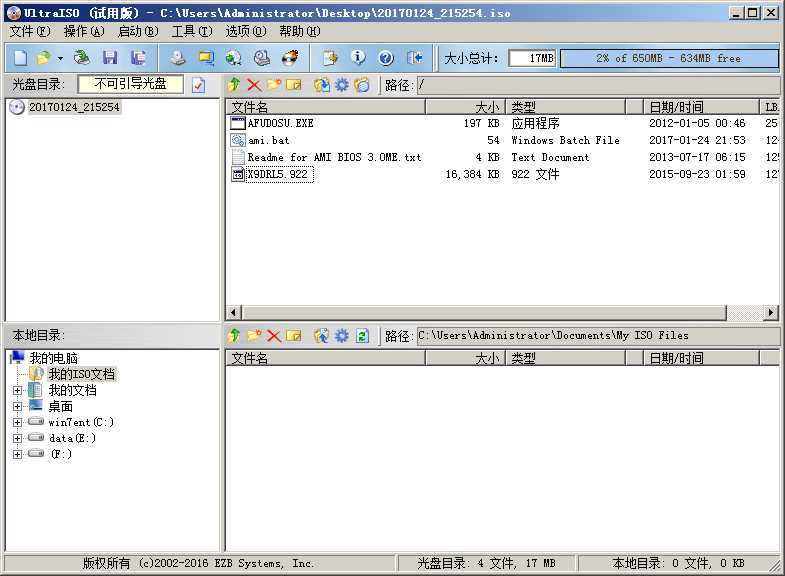This screenshot has height=576, width=785.
Task: Click the Save As icon in the toolbar
Action: click(138, 58)
